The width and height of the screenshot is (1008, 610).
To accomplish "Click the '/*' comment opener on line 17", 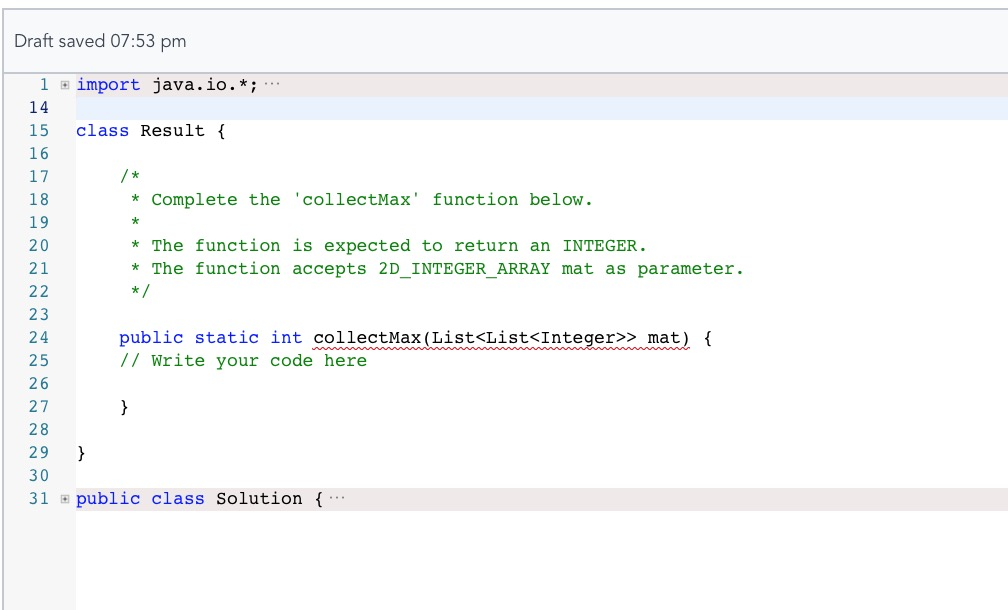I will [130, 176].
